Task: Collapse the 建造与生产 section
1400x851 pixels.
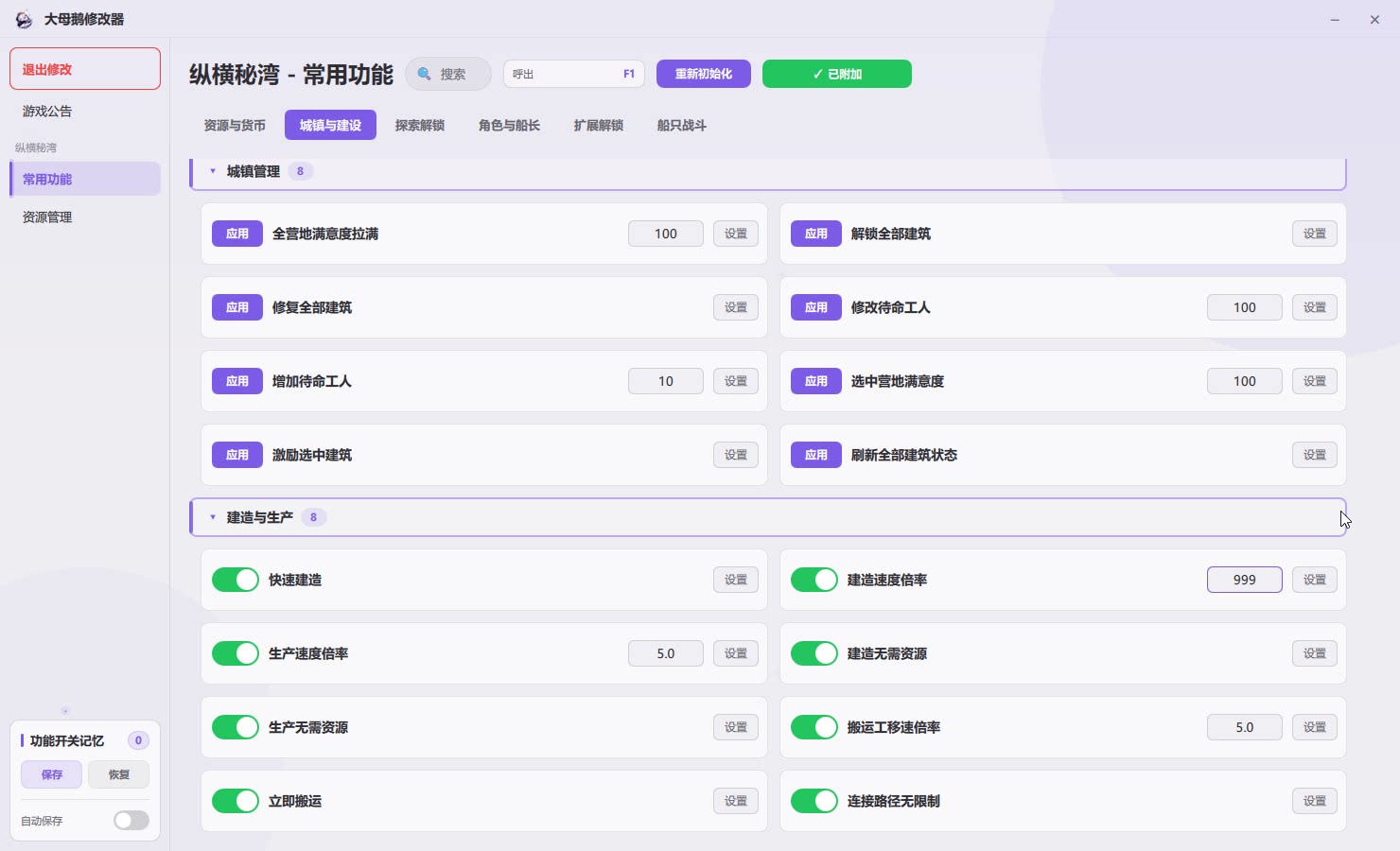Action: point(213,517)
